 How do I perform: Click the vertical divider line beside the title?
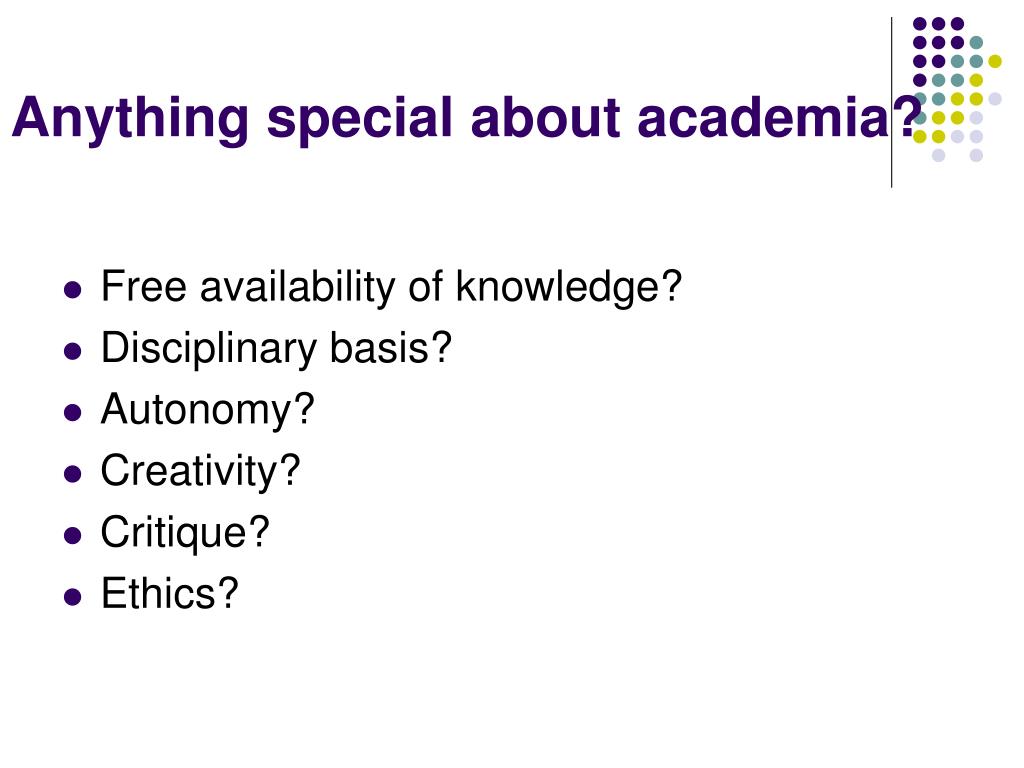[x=891, y=103]
